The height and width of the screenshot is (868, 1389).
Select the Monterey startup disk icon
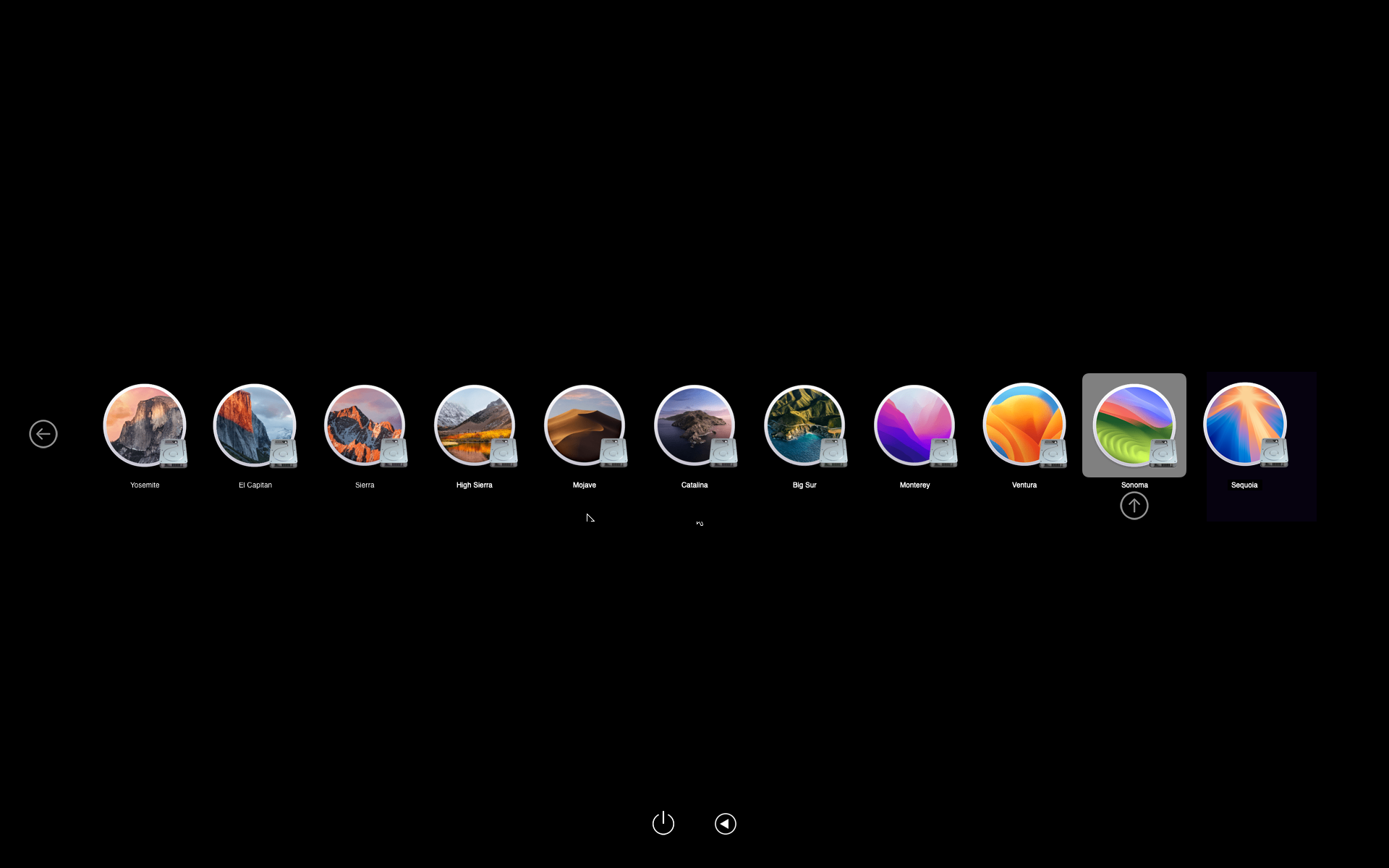tap(914, 425)
